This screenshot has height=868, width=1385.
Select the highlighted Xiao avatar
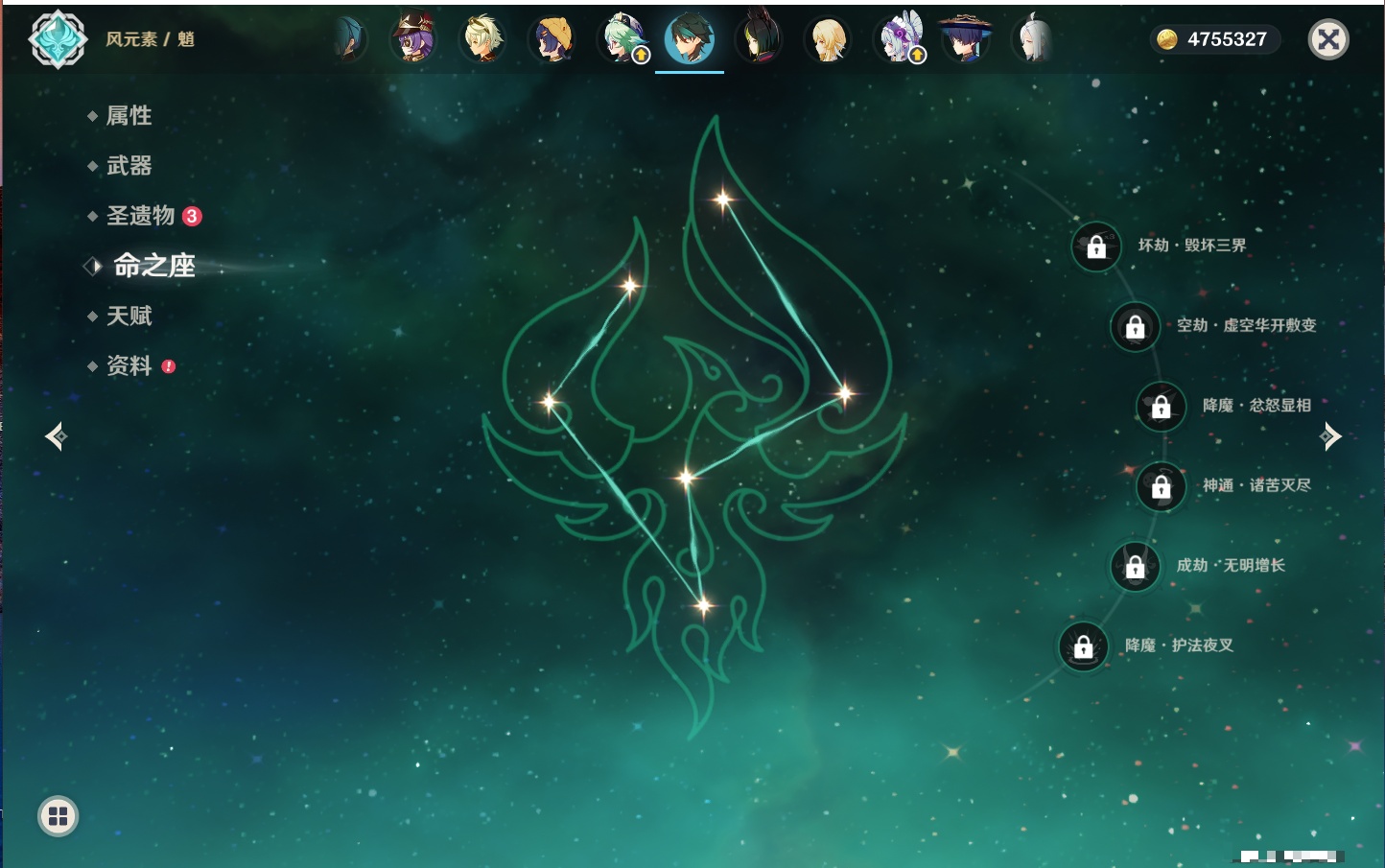point(690,38)
